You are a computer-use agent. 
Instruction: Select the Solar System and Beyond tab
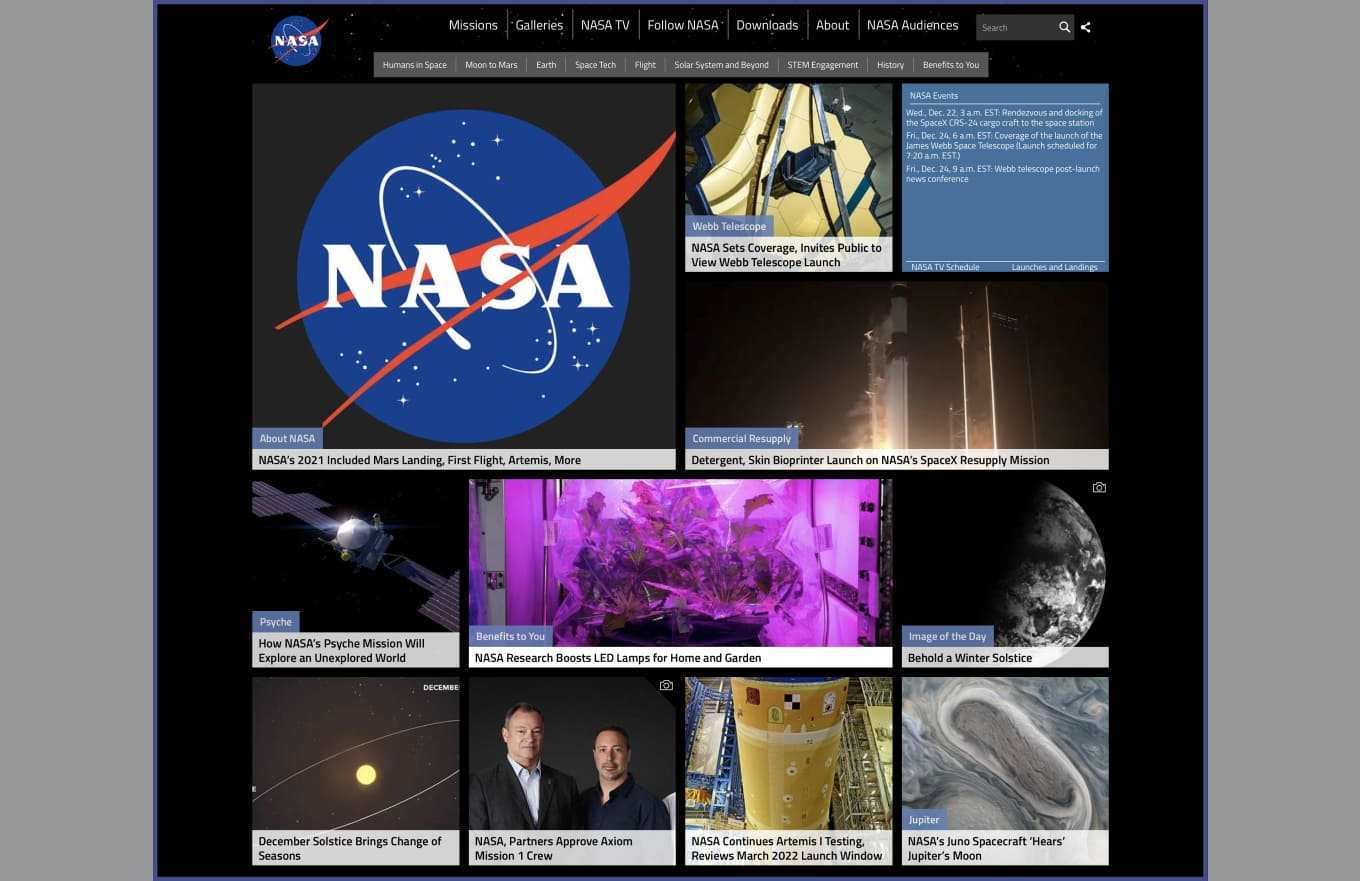pos(721,65)
